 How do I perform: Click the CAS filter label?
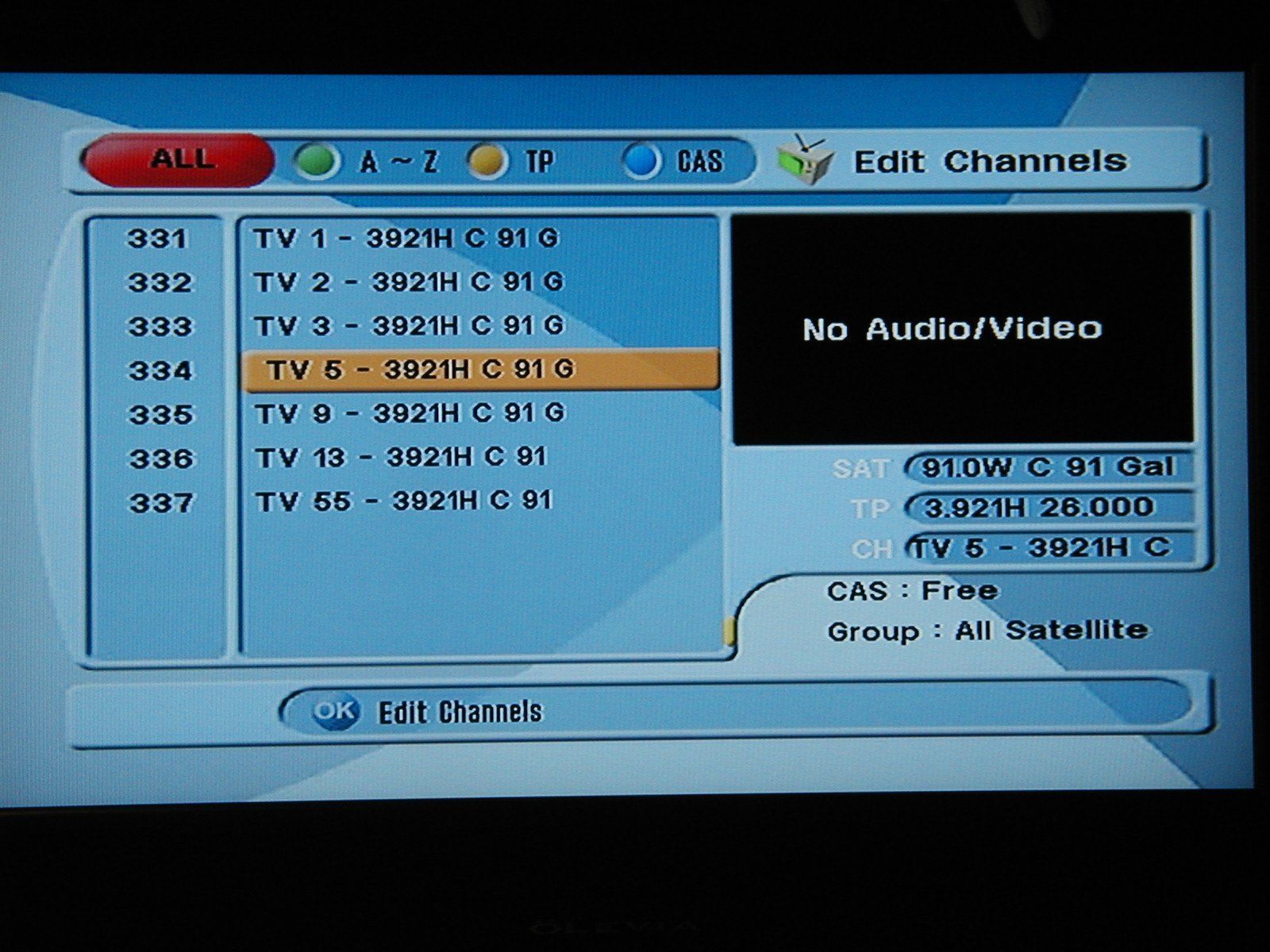pos(700,162)
